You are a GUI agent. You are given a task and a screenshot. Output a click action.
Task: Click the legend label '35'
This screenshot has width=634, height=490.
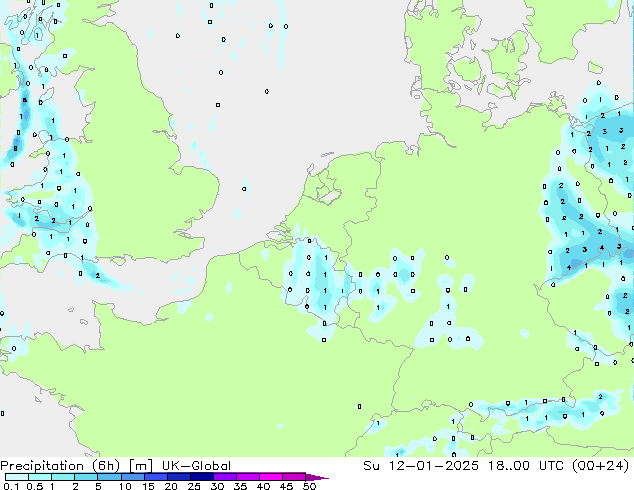click(x=240, y=486)
